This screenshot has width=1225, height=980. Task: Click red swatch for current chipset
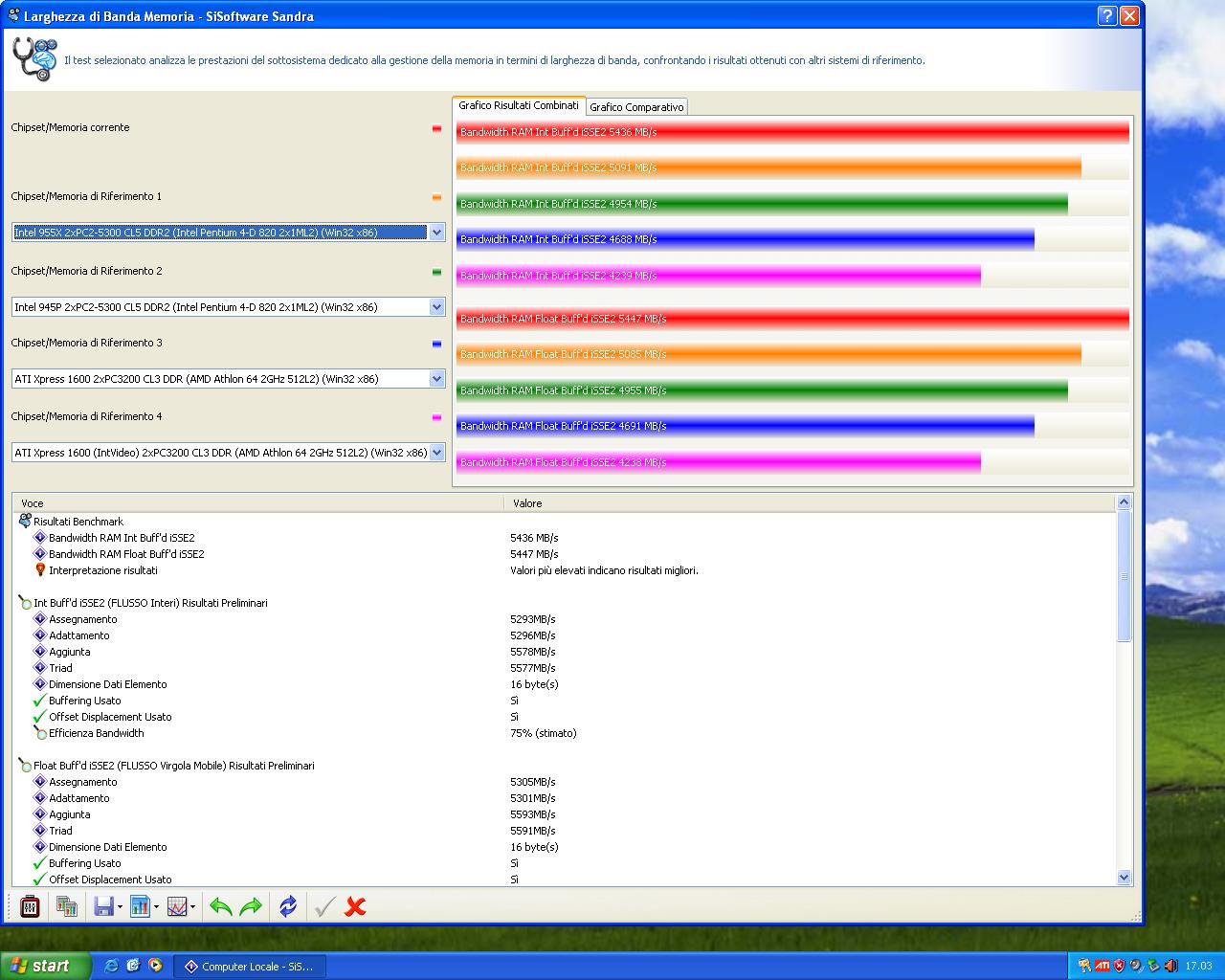click(x=436, y=127)
